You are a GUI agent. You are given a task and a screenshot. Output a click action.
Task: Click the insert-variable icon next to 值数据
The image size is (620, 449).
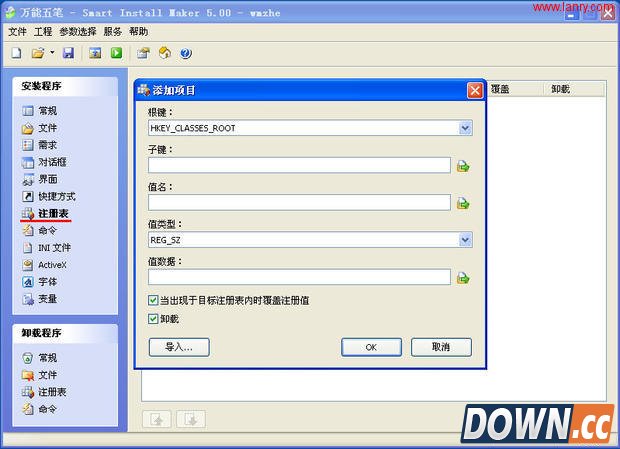click(463, 278)
